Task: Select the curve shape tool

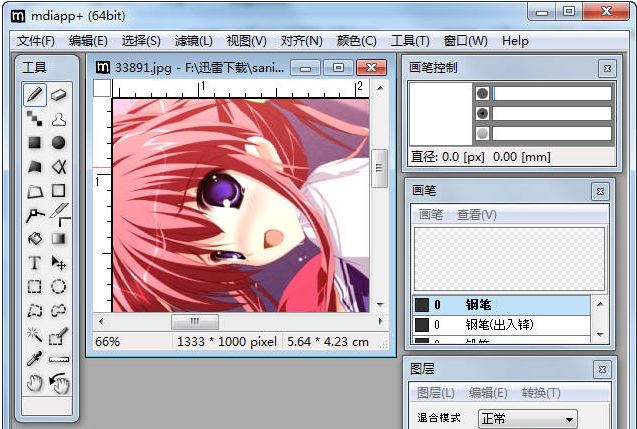Action: [x=58, y=167]
